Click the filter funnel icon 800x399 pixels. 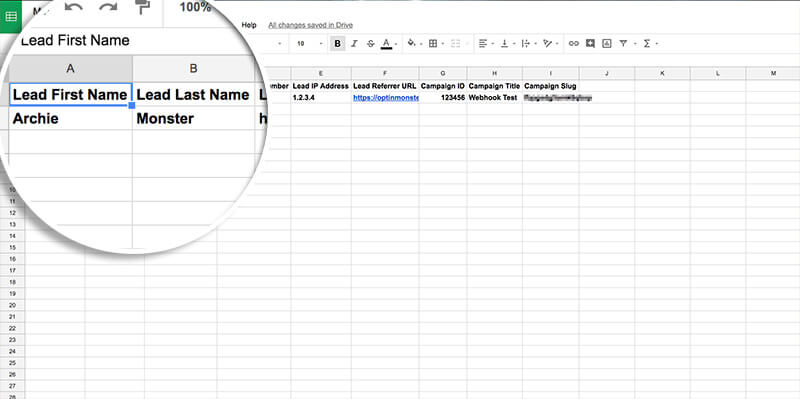pyautogui.click(x=623, y=44)
